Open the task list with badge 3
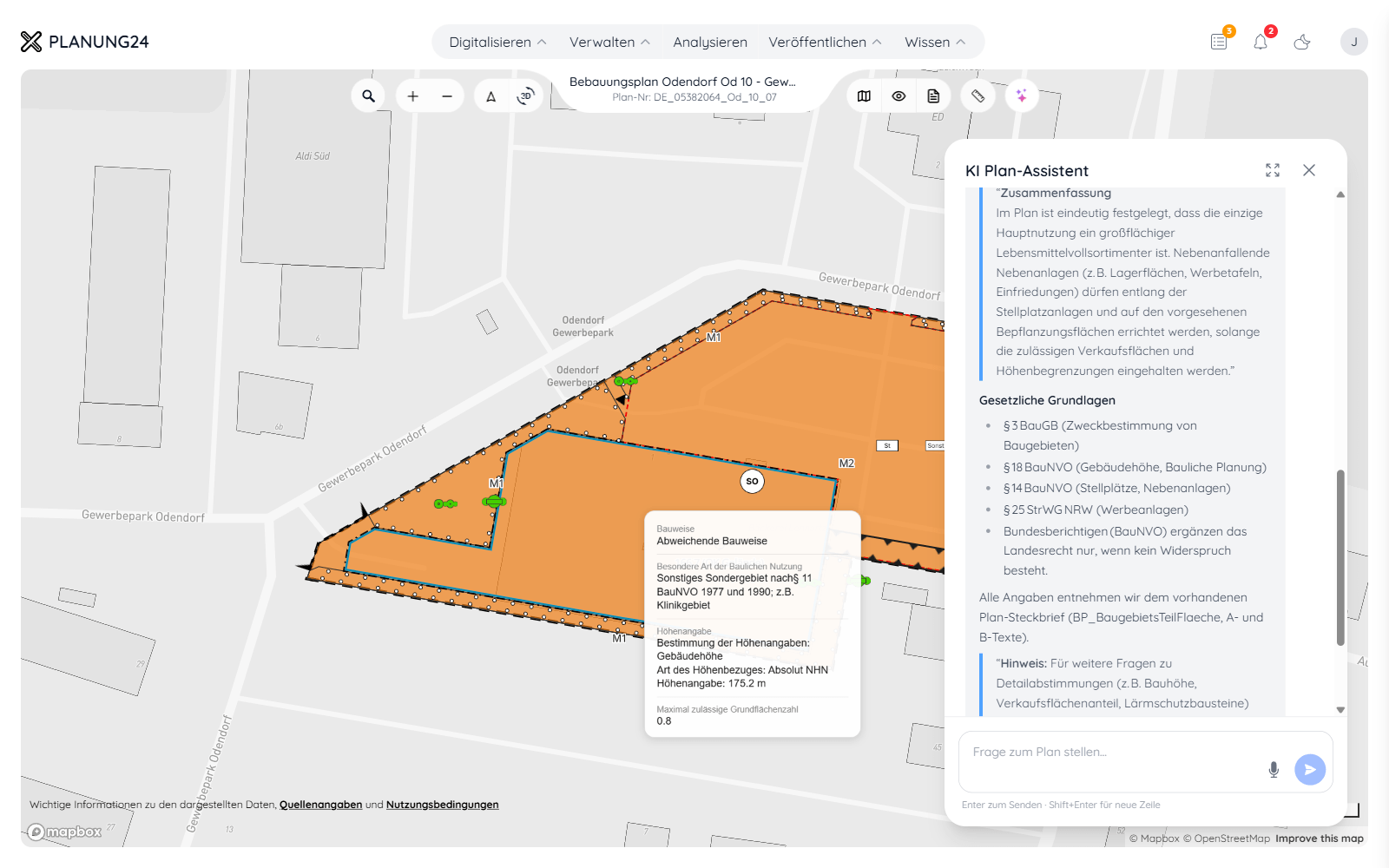The image size is (1389, 868). [x=1220, y=41]
